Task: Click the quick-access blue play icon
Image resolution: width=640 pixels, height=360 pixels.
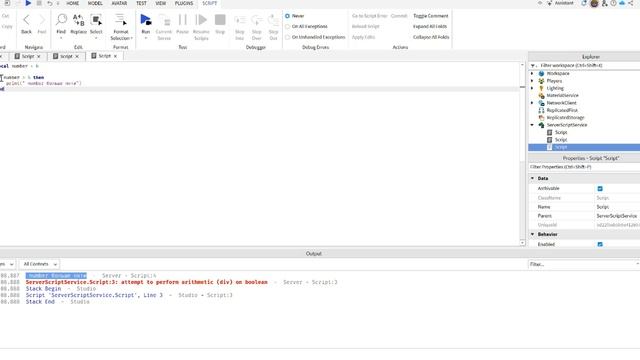Action: (x=28, y=3)
